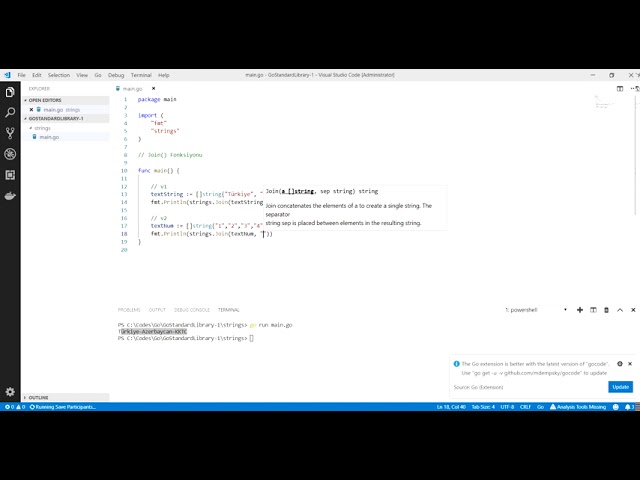Open the Edit menu
Screen dimensions: 640x480
[37, 75]
